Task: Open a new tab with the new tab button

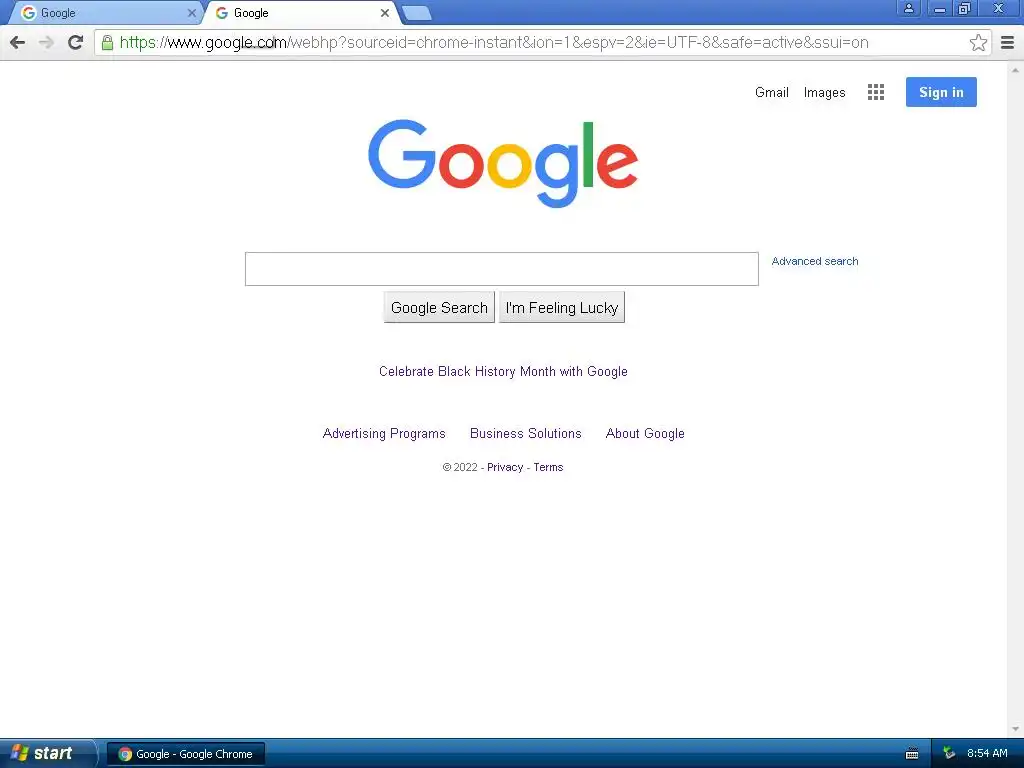Action: point(416,12)
